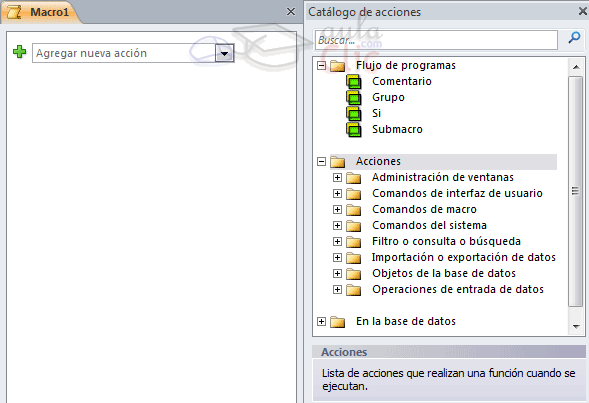Click the Comandos de macro folder icon

pyautogui.click(x=353, y=210)
